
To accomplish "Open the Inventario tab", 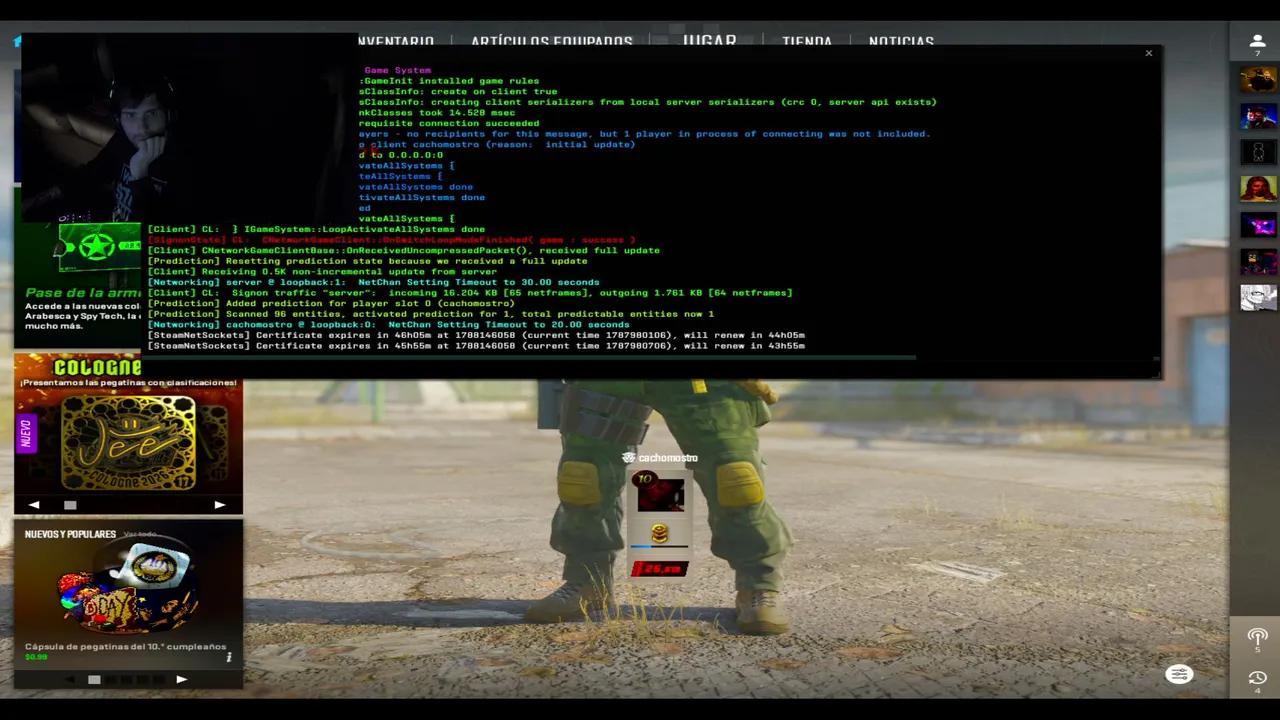I will 396,41.
